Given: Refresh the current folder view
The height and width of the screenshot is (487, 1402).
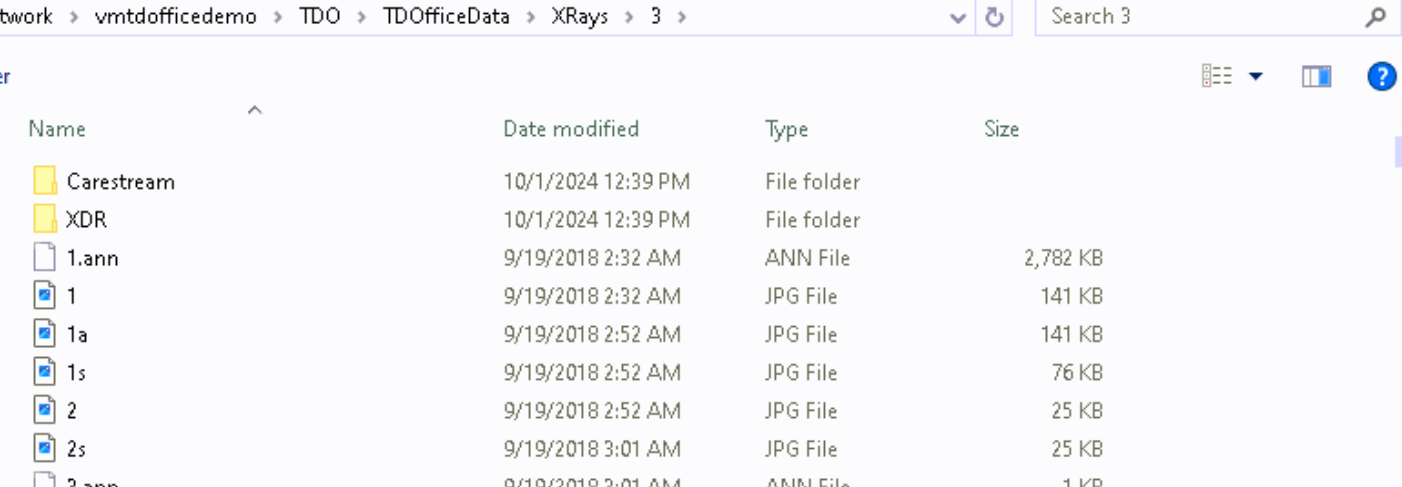Looking at the screenshot, I should click(994, 17).
